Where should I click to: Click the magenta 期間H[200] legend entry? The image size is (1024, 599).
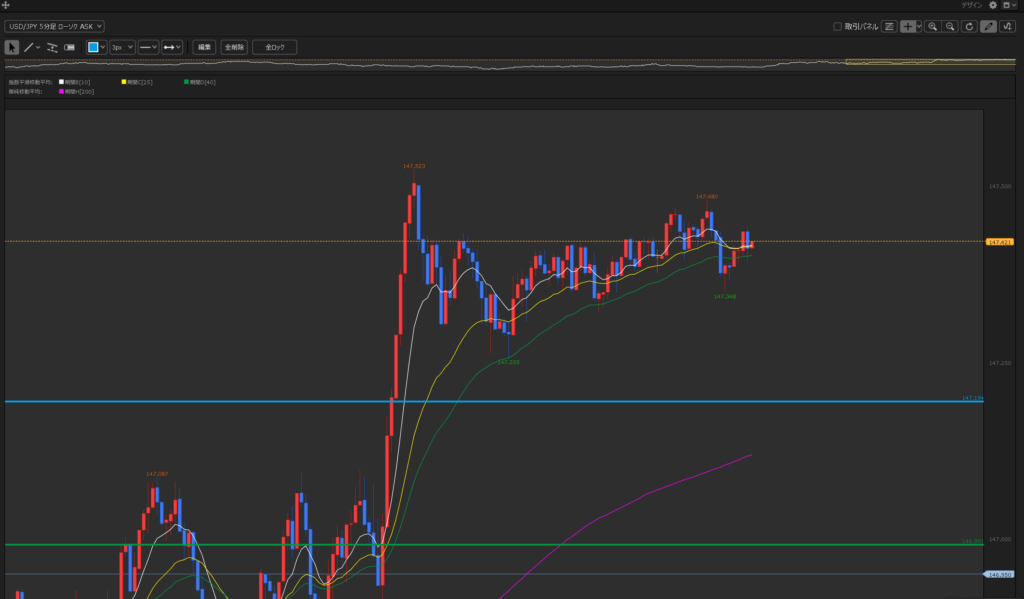coord(76,91)
